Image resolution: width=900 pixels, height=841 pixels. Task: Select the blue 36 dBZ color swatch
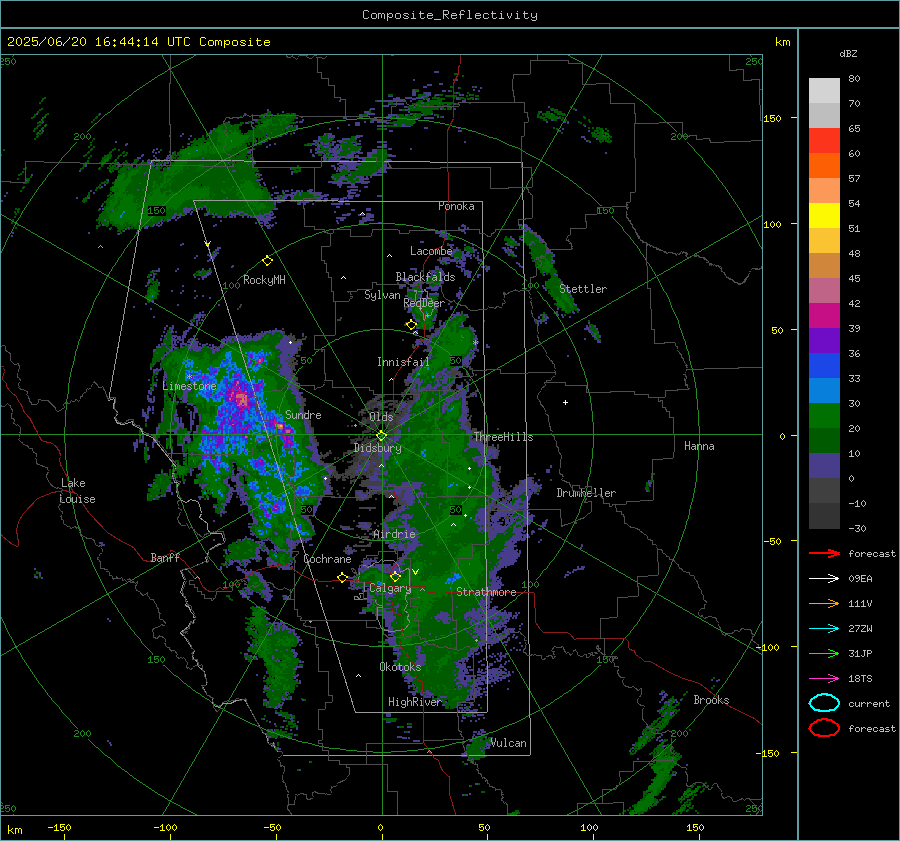[824, 365]
